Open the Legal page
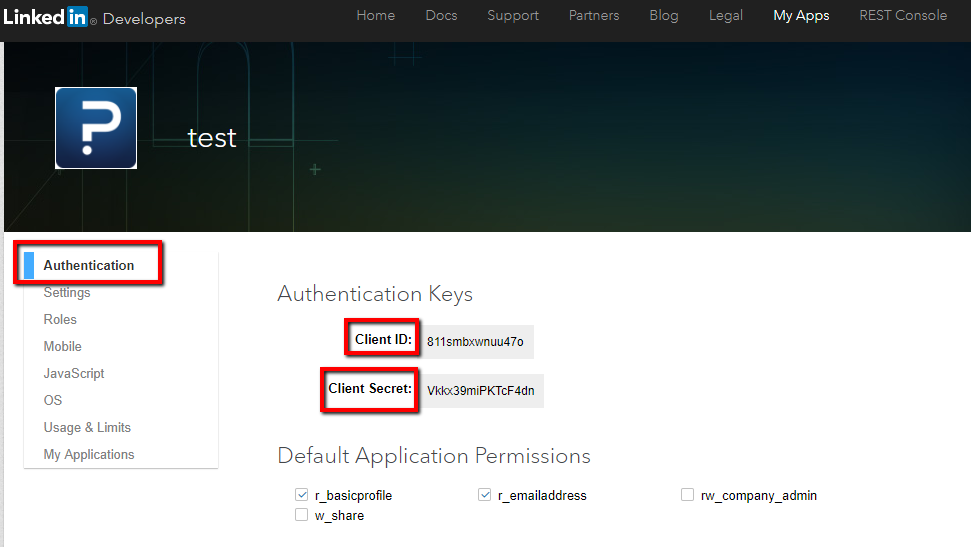 pyautogui.click(x=726, y=16)
